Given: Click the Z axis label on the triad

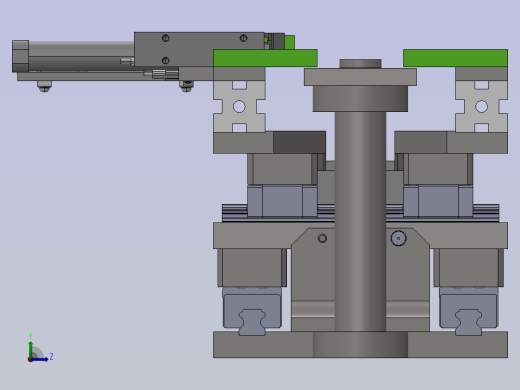Looking at the screenshot, I should [51, 357].
